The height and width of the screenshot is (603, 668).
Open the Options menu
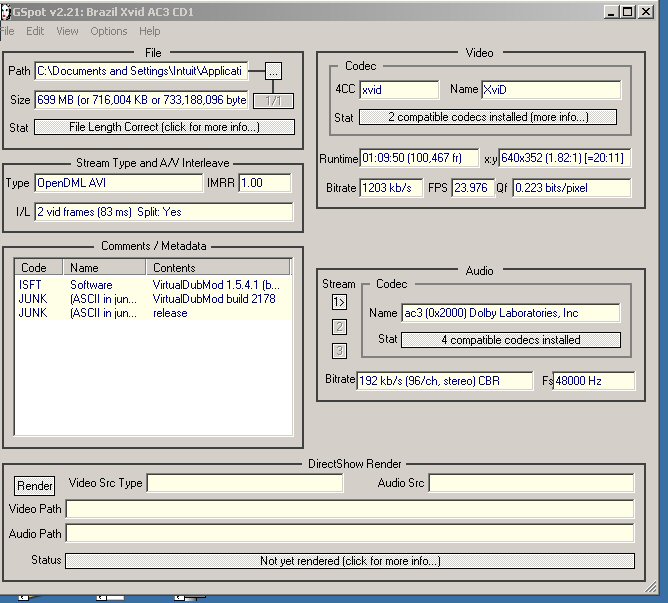pyautogui.click(x=109, y=31)
